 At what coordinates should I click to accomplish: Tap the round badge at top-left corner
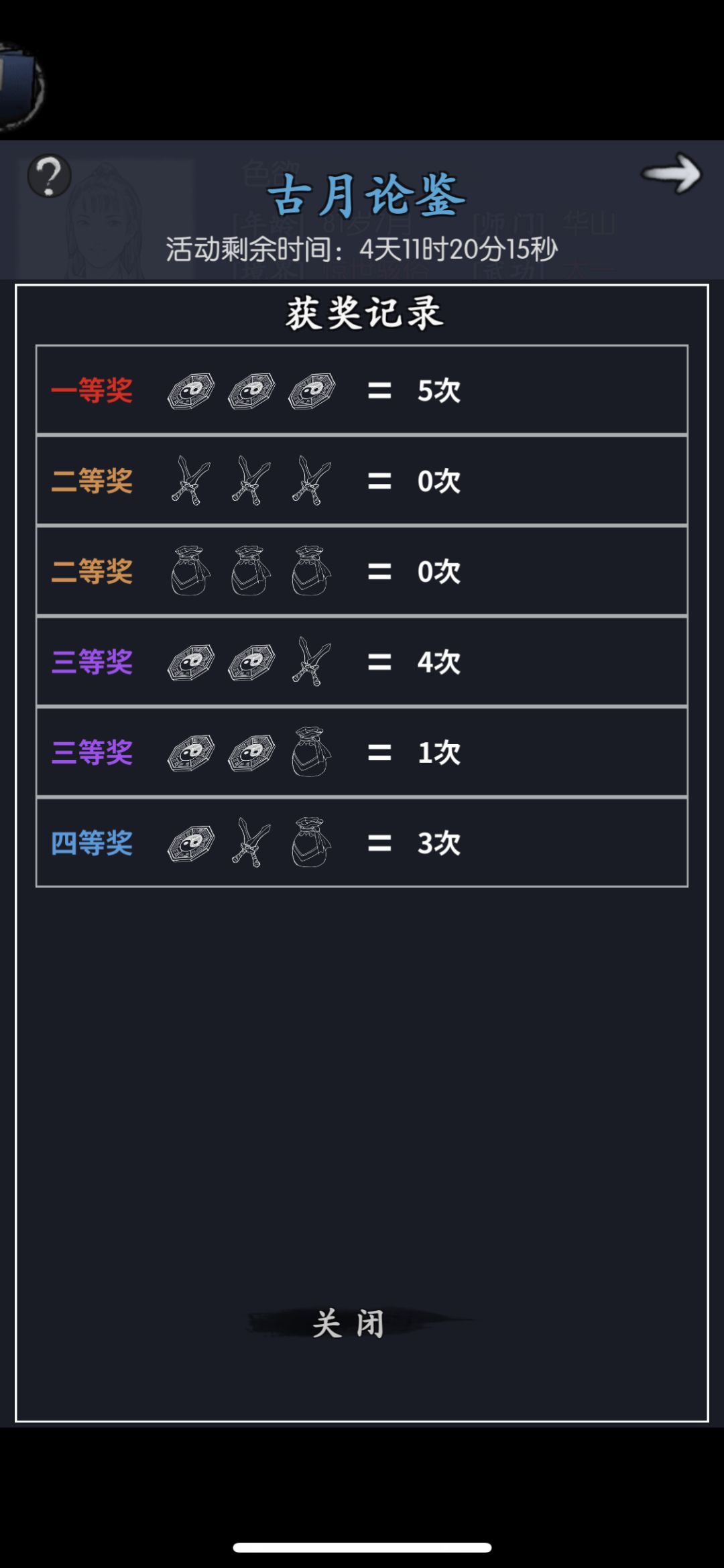[20, 87]
